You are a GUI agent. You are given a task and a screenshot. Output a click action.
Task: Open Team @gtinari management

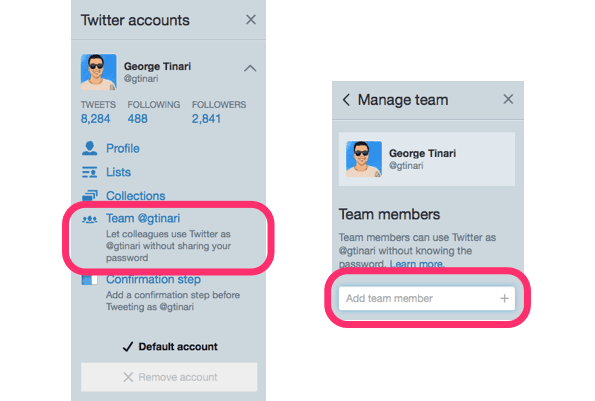click(x=143, y=219)
